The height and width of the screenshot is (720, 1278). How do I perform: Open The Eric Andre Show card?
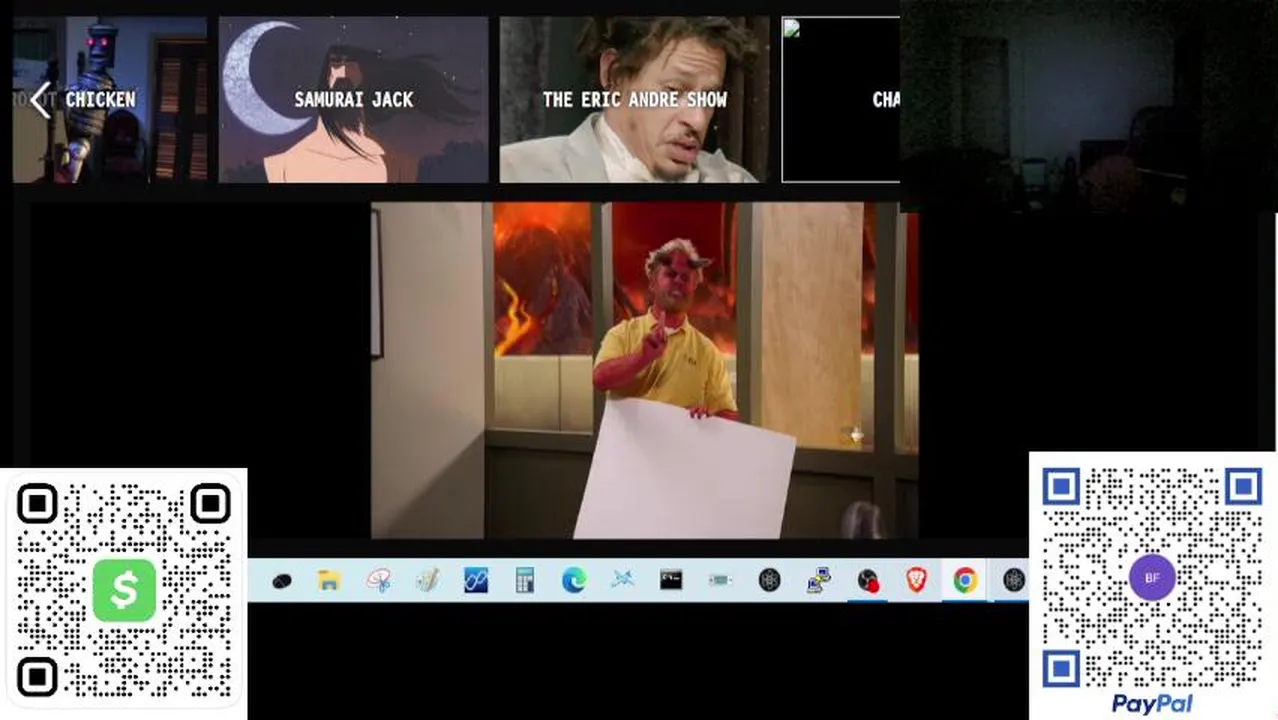[x=635, y=100]
